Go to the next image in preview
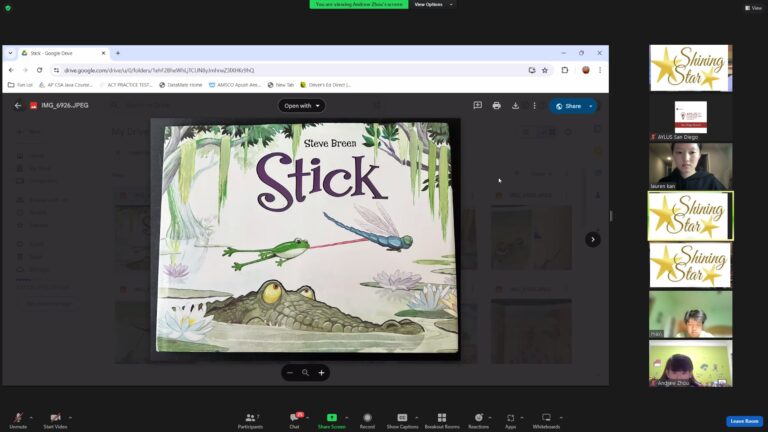The width and height of the screenshot is (768, 432). [x=593, y=240]
